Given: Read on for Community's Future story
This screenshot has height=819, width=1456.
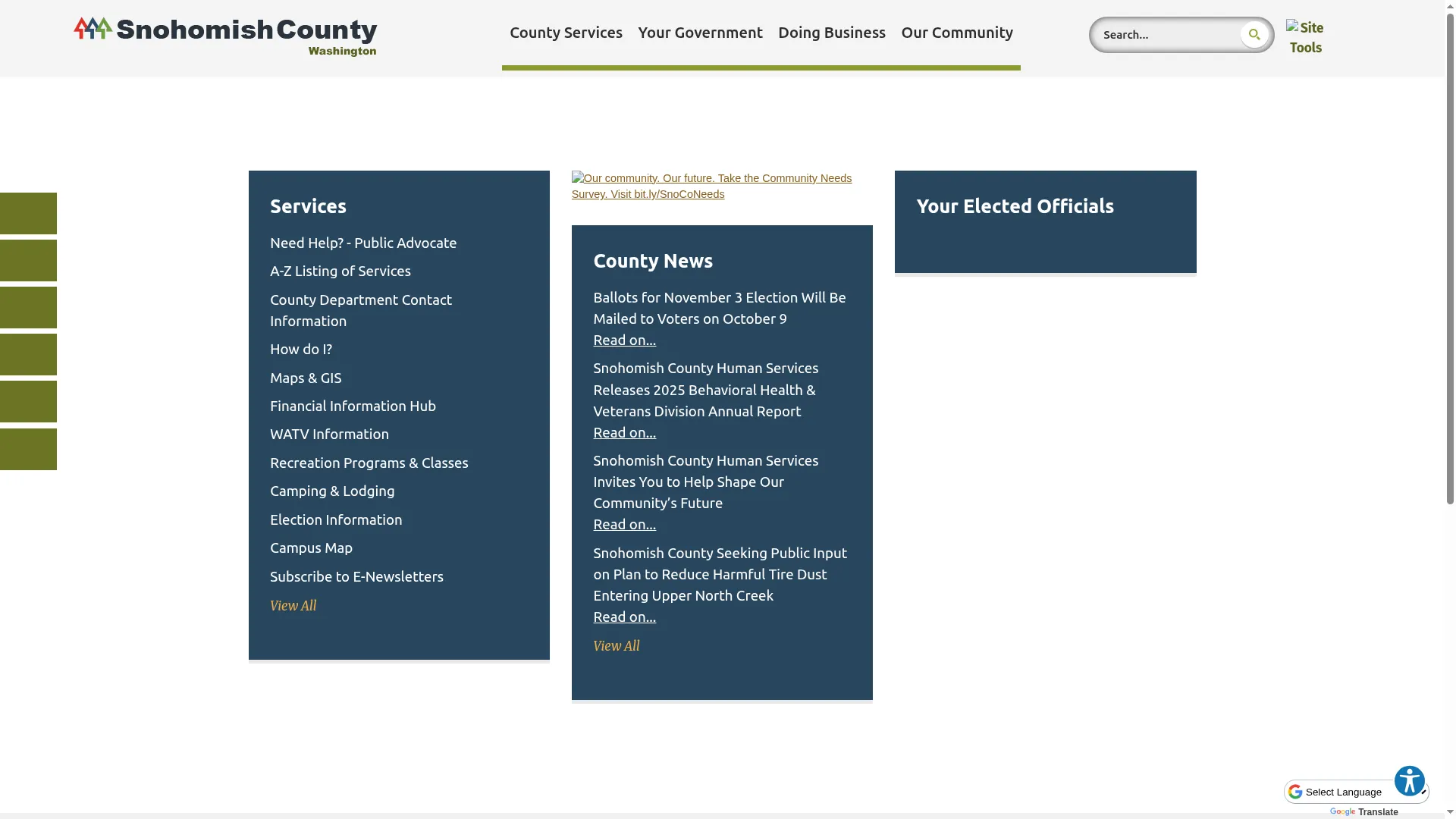Looking at the screenshot, I should point(625,525).
